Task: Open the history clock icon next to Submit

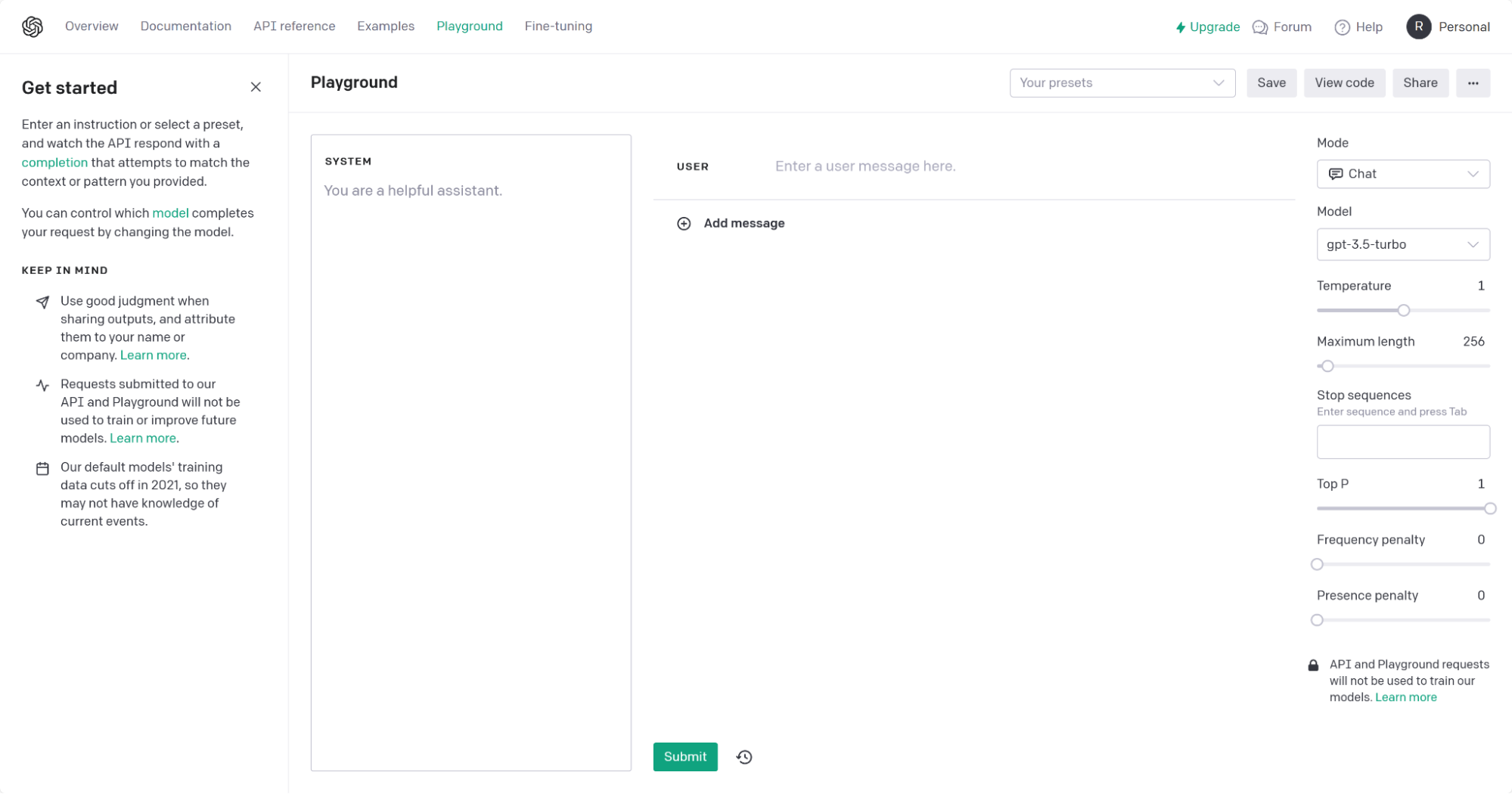Action: point(744,757)
